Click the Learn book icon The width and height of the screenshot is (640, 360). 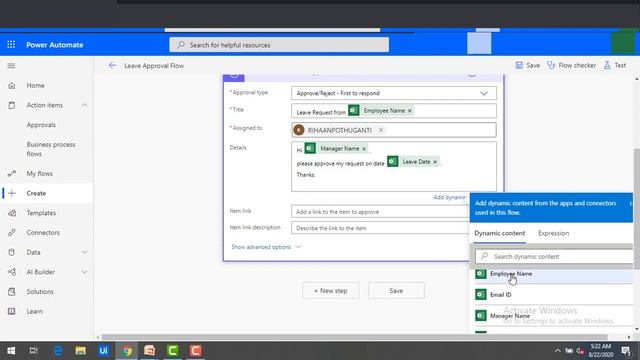point(12,311)
